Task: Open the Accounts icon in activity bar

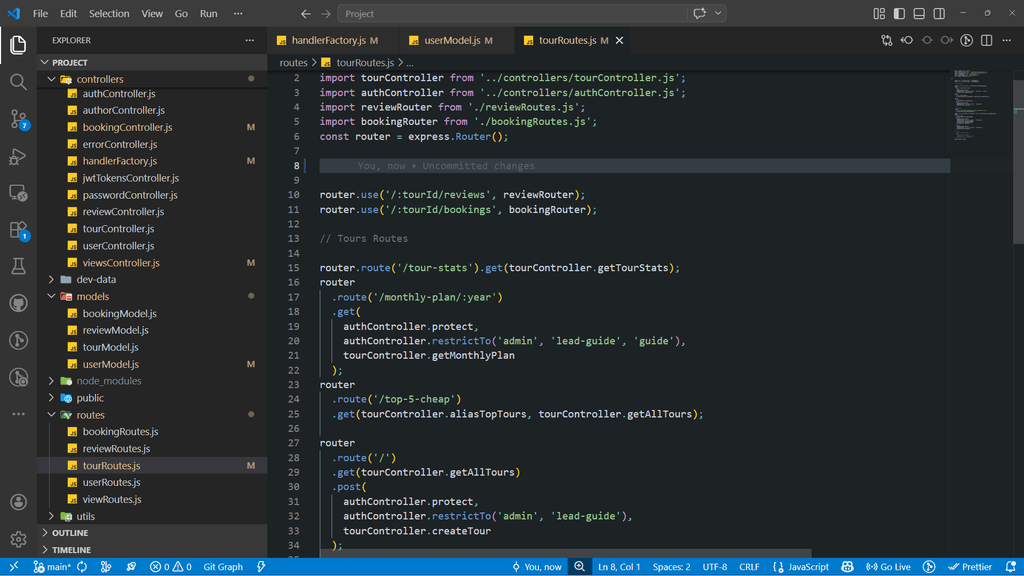Action: (x=18, y=502)
